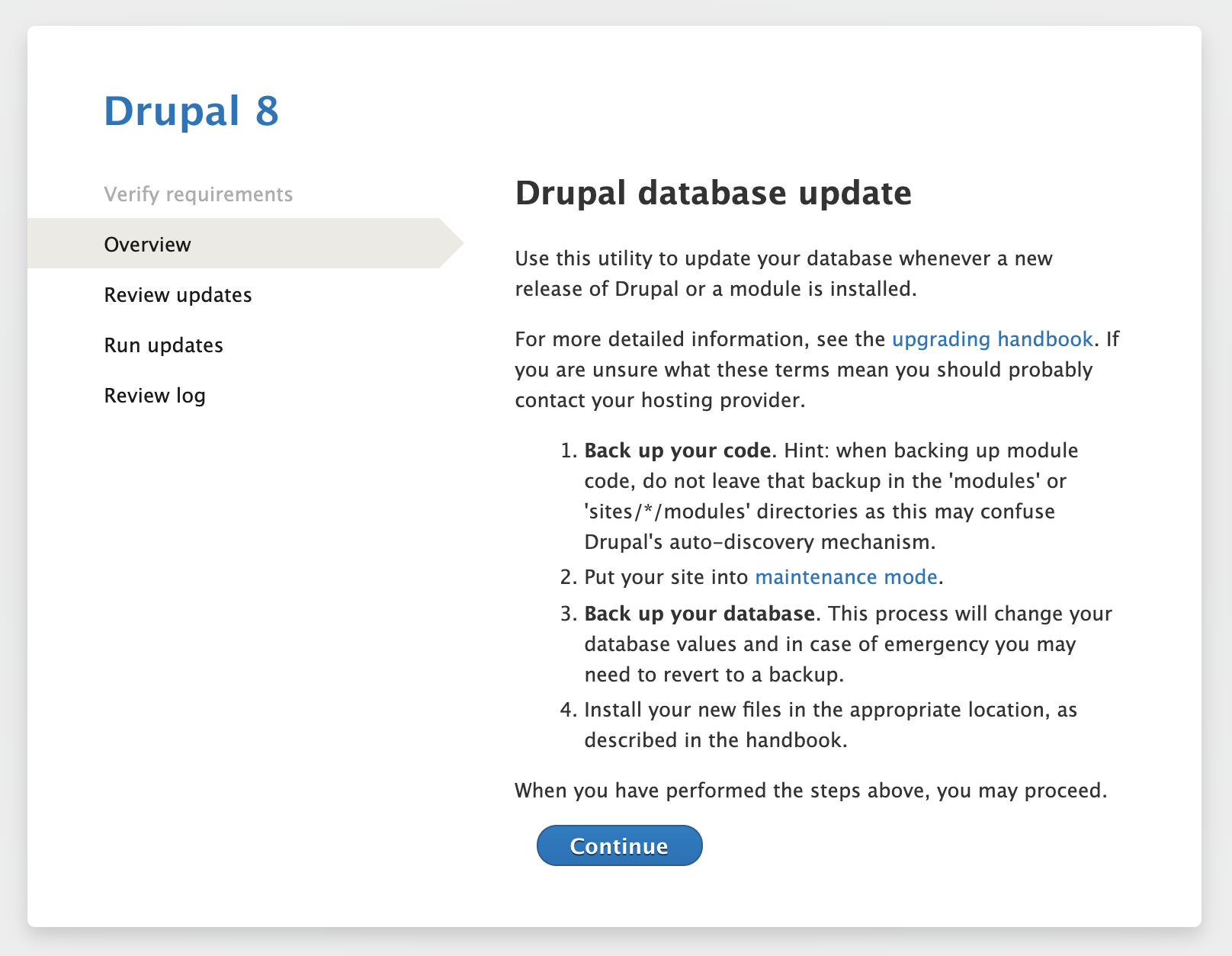Screen dimensions: 1232x956
Task: Click list item one, Back up your code
Action: tap(831, 496)
